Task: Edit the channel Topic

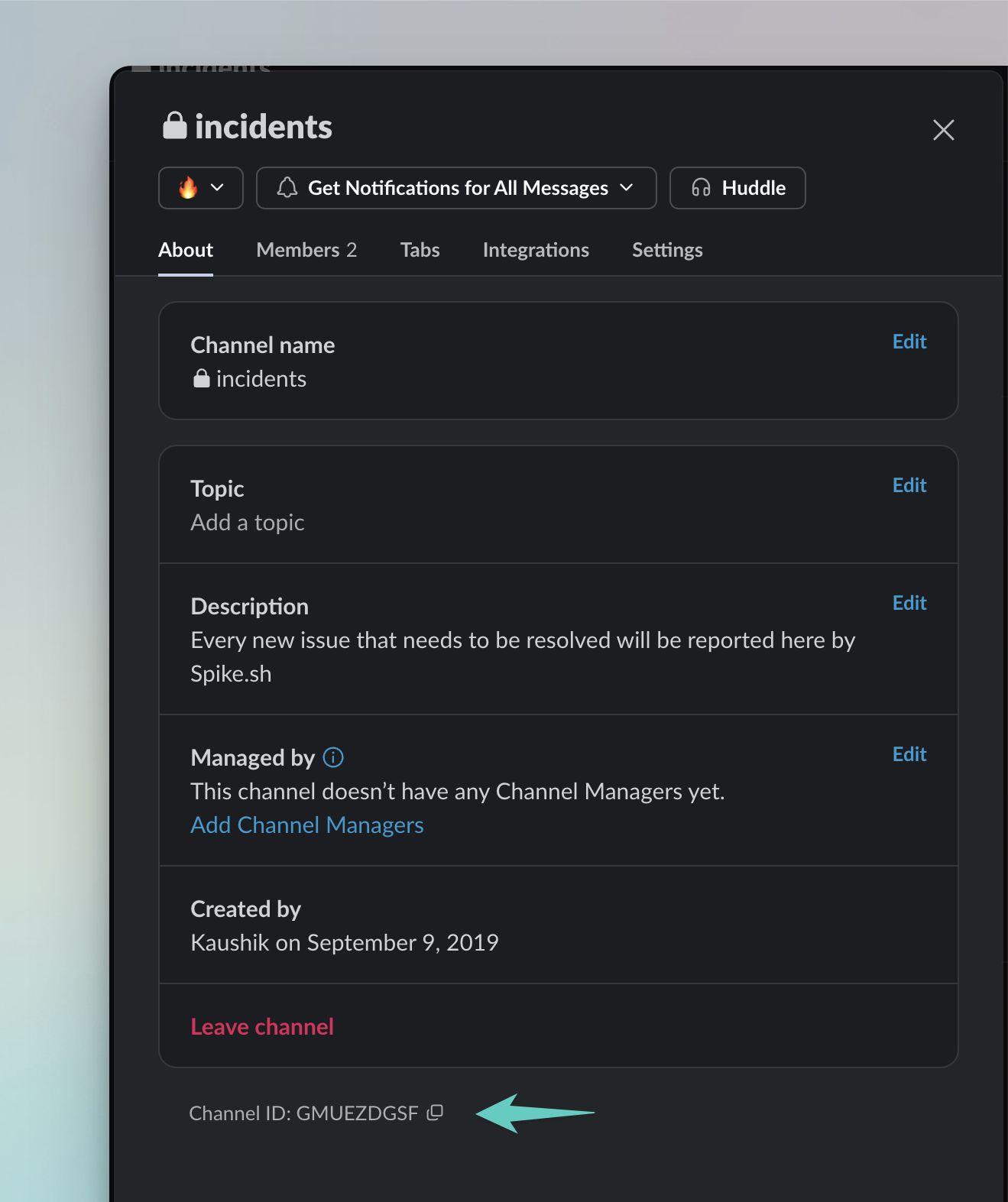Action: tap(909, 485)
